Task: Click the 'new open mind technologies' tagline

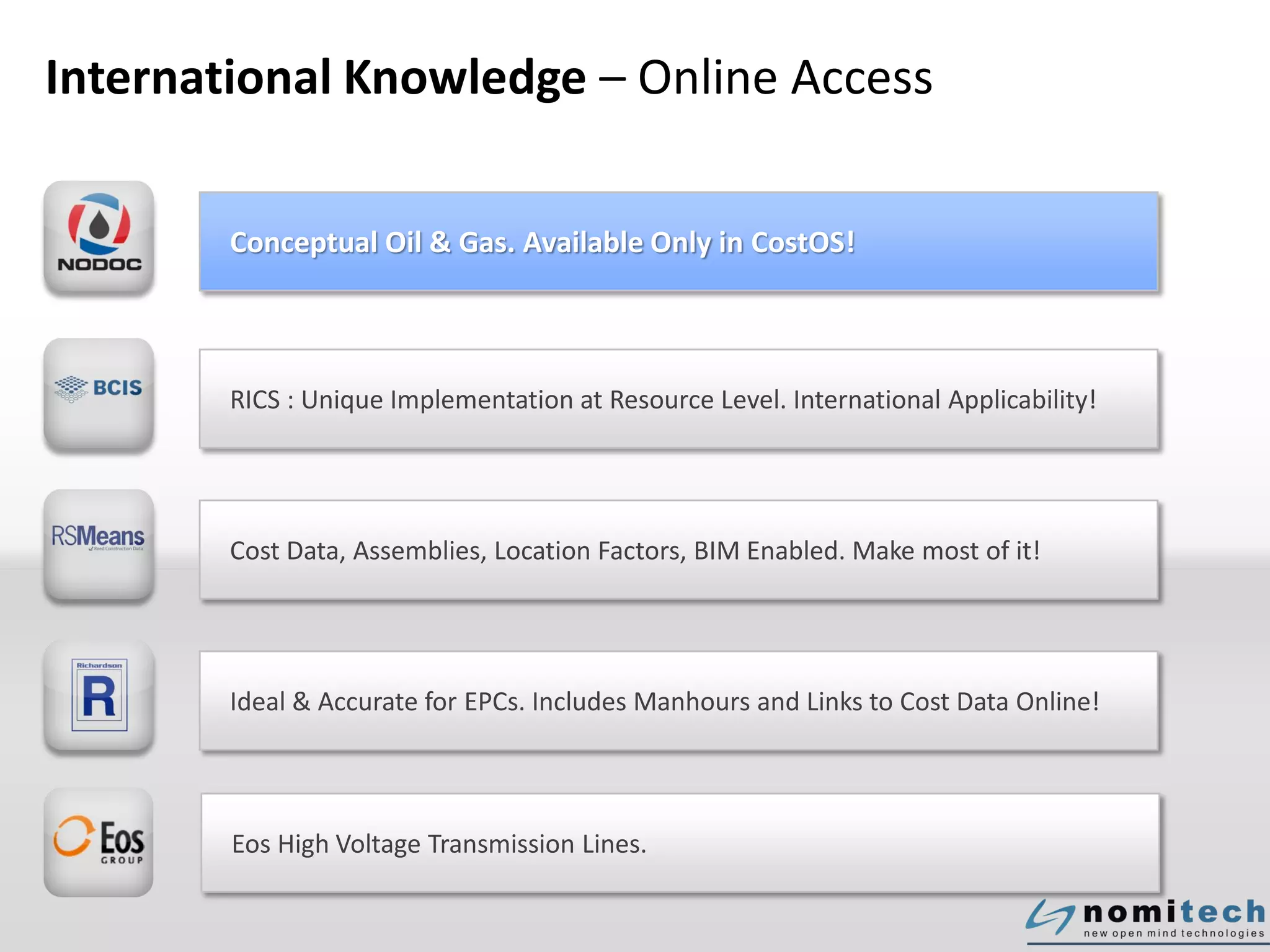Action: (x=1174, y=933)
